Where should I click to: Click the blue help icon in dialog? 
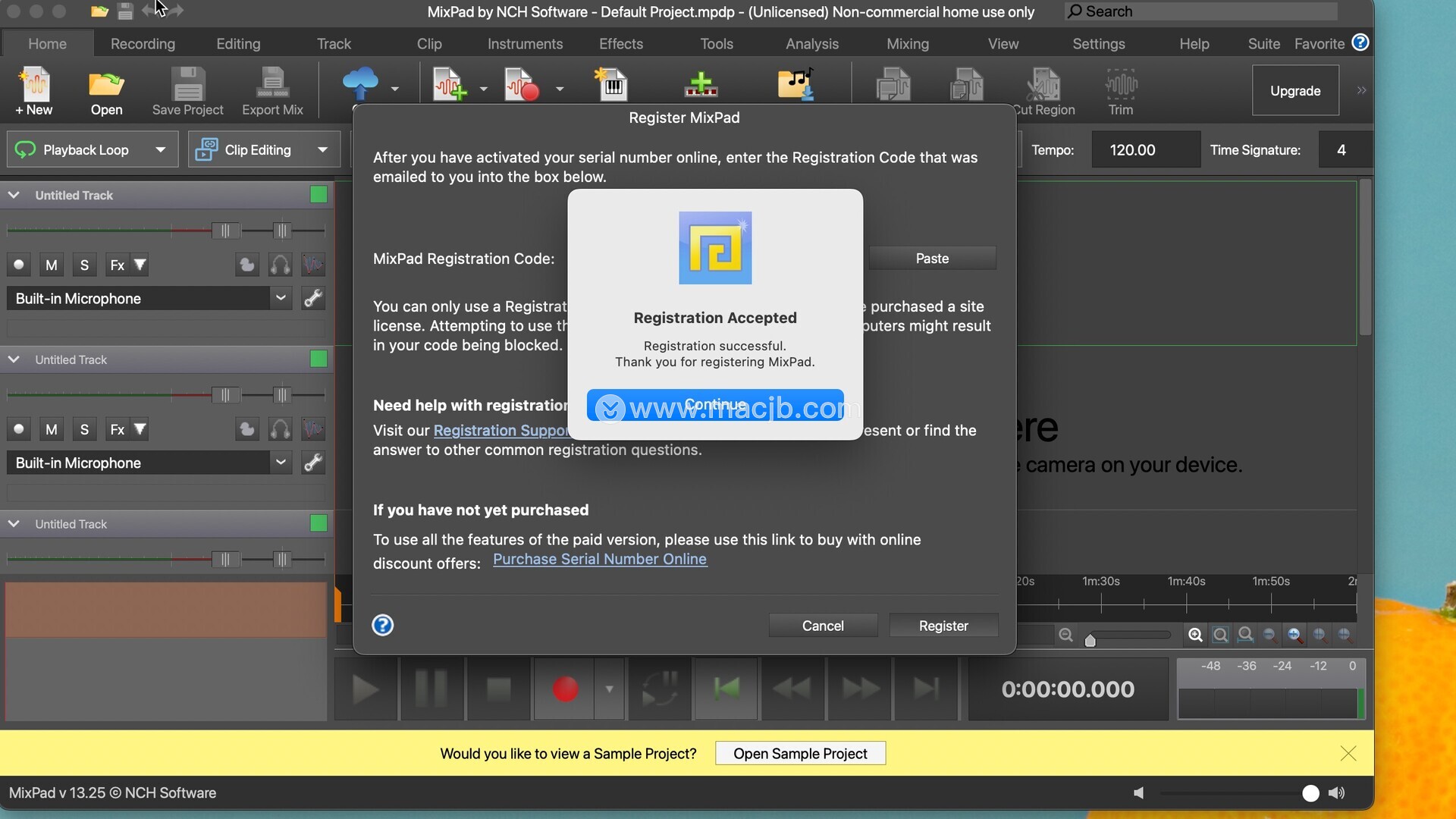[383, 625]
